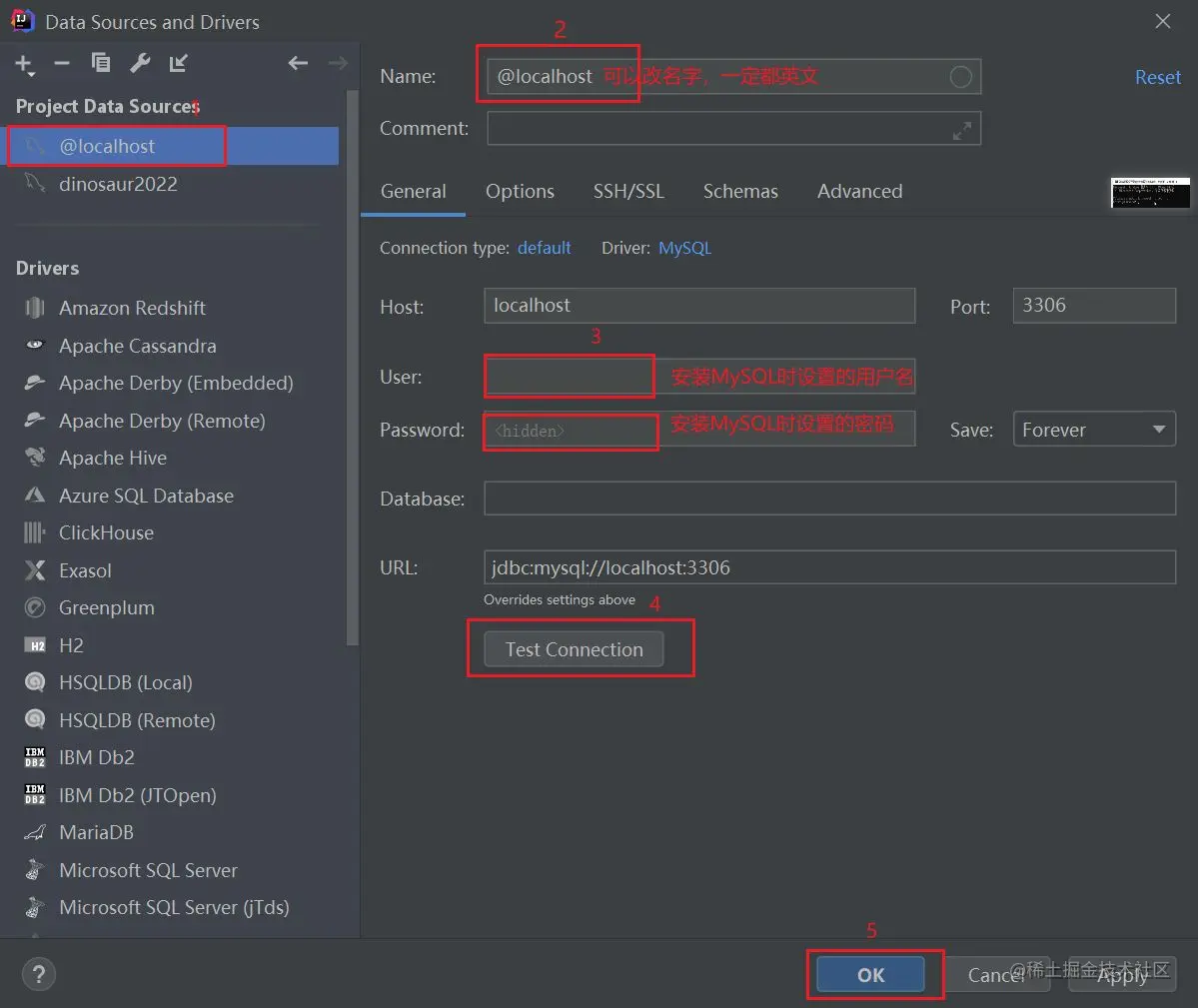Select Microsoft SQL Server (jTds) driver
The image size is (1198, 1008).
point(173,907)
